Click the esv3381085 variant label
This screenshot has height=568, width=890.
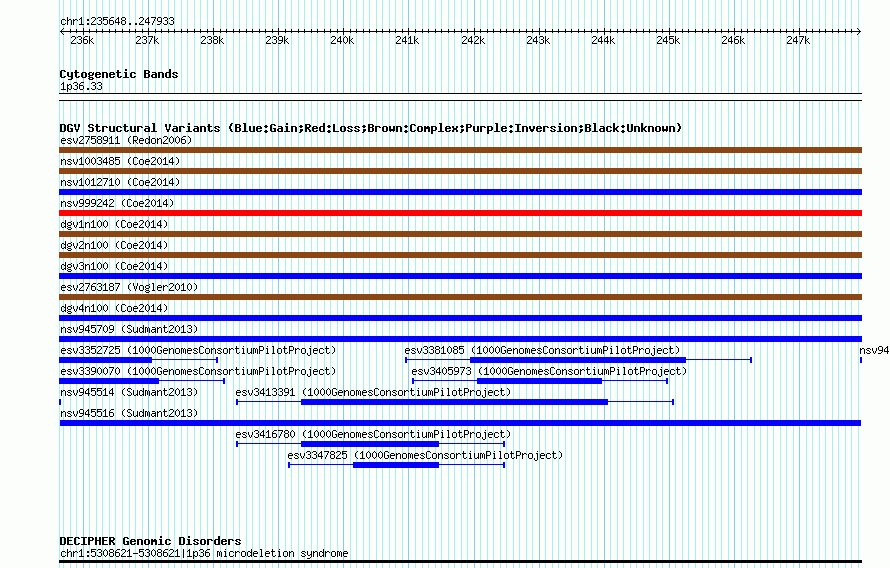[x=542, y=350]
